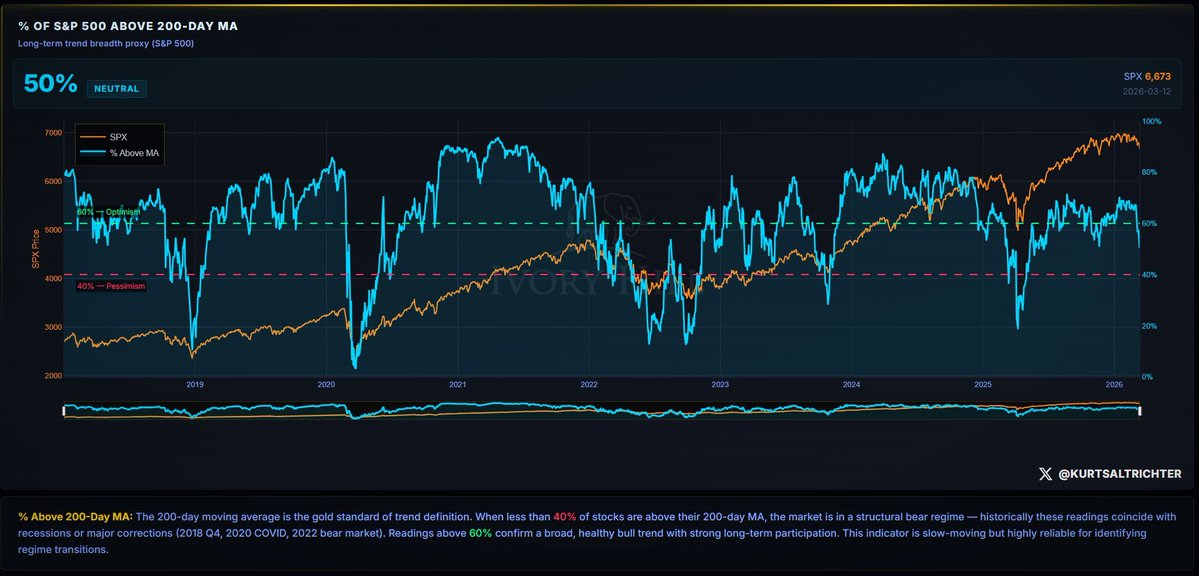
Task: Click the 2025 x-axis label
Action: click(x=983, y=385)
